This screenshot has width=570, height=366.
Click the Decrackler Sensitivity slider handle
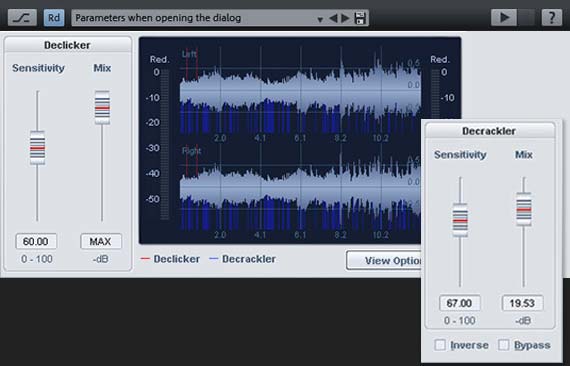click(460, 220)
